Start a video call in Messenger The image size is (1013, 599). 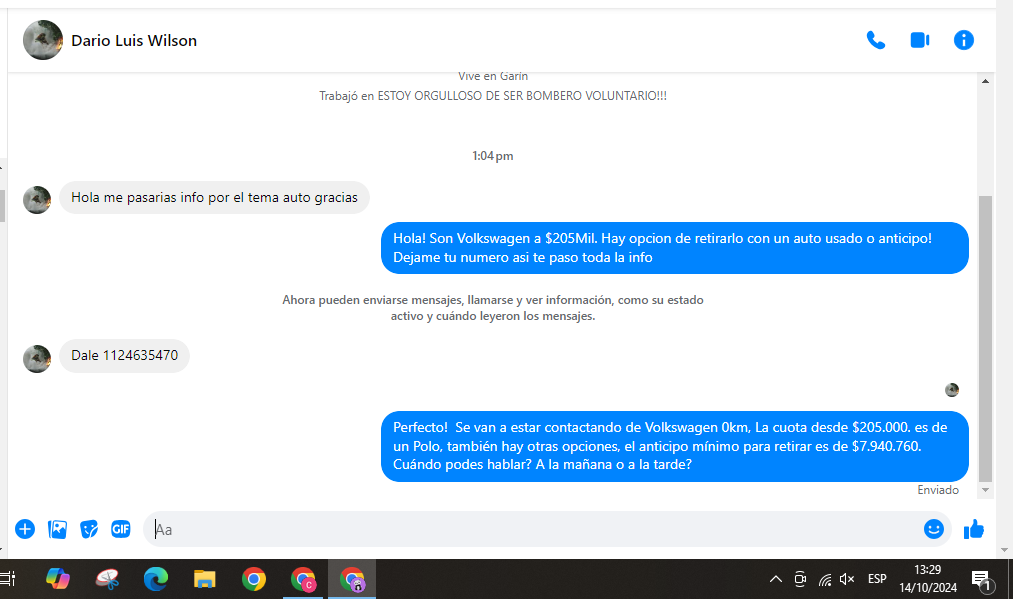click(919, 40)
